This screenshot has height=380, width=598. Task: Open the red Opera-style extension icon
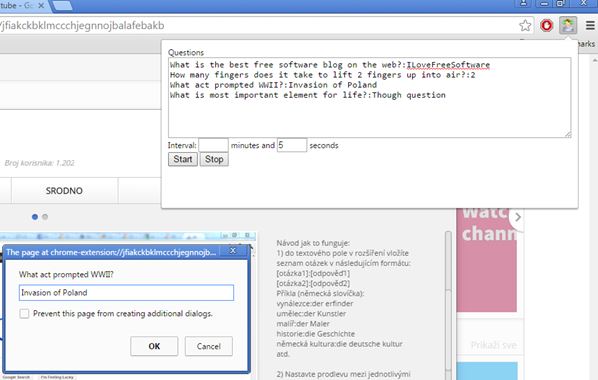point(547,26)
